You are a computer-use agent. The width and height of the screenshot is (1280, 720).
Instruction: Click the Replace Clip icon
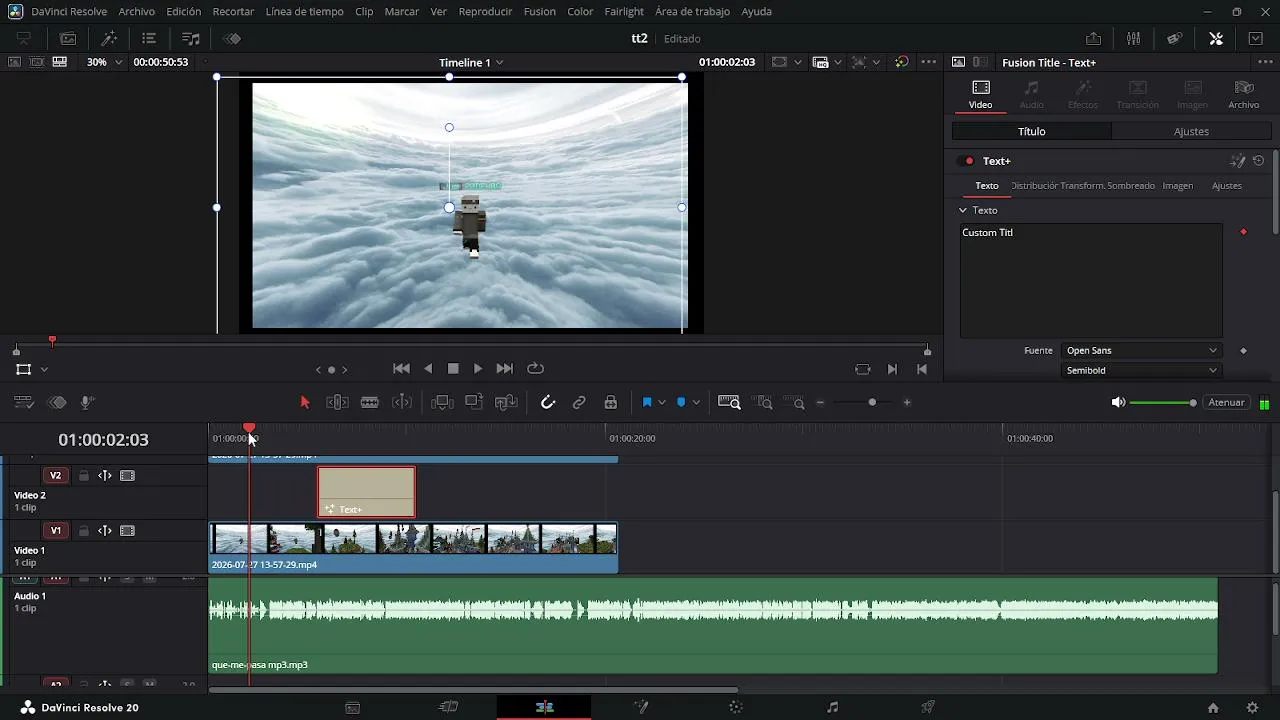click(506, 402)
